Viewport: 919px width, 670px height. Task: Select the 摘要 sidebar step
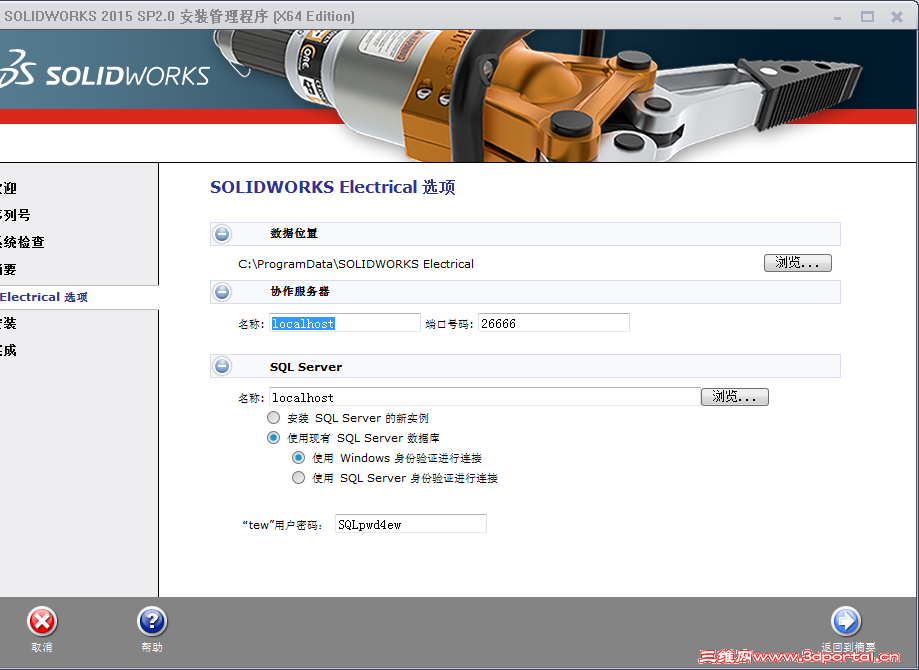8,270
